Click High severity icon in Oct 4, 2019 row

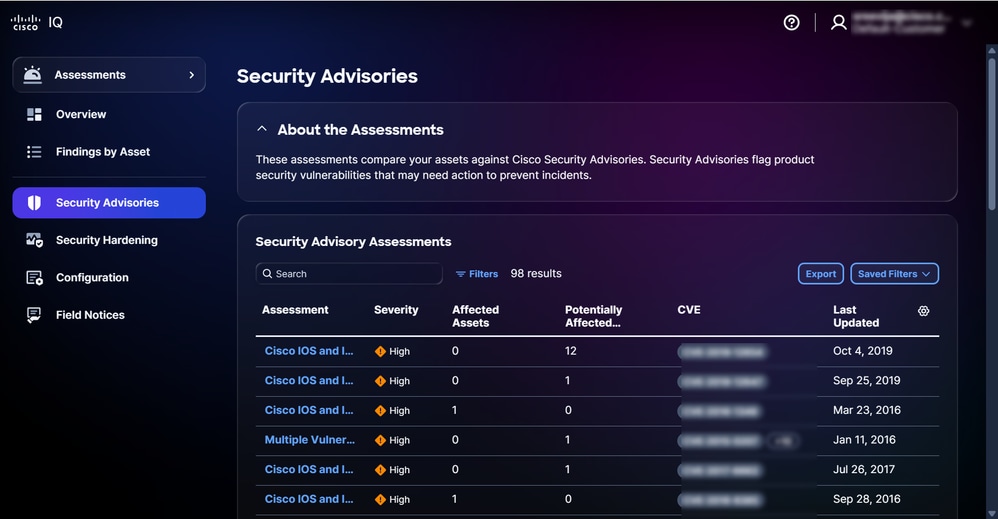coord(380,352)
